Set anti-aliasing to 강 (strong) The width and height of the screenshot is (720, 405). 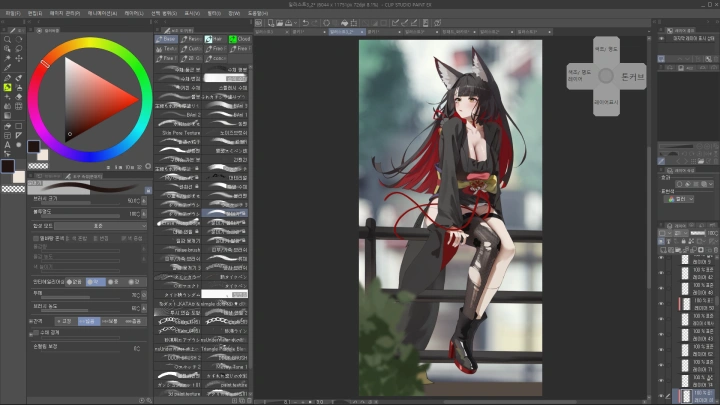click(135, 282)
